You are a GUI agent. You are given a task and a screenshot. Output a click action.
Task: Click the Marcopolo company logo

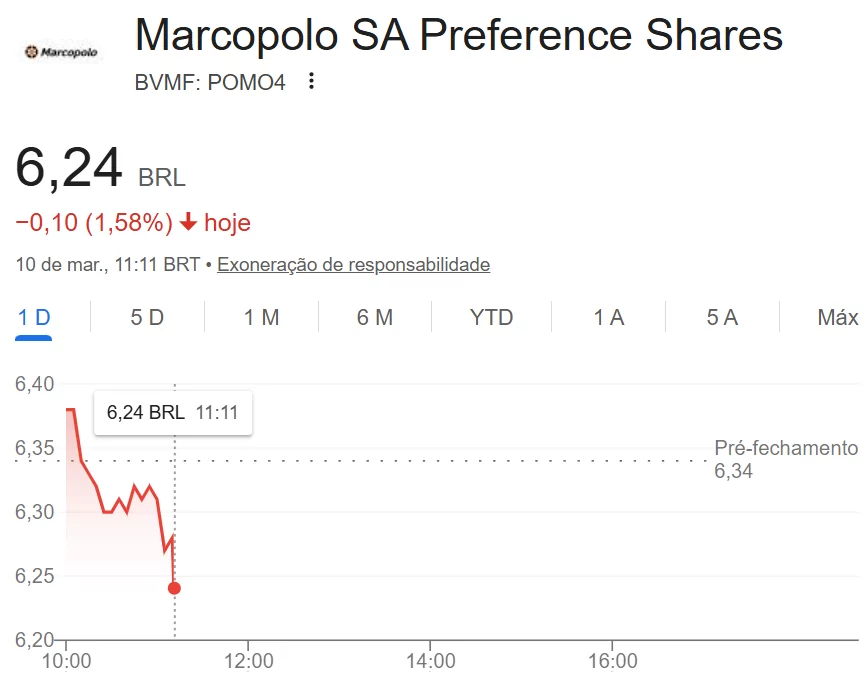point(60,51)
